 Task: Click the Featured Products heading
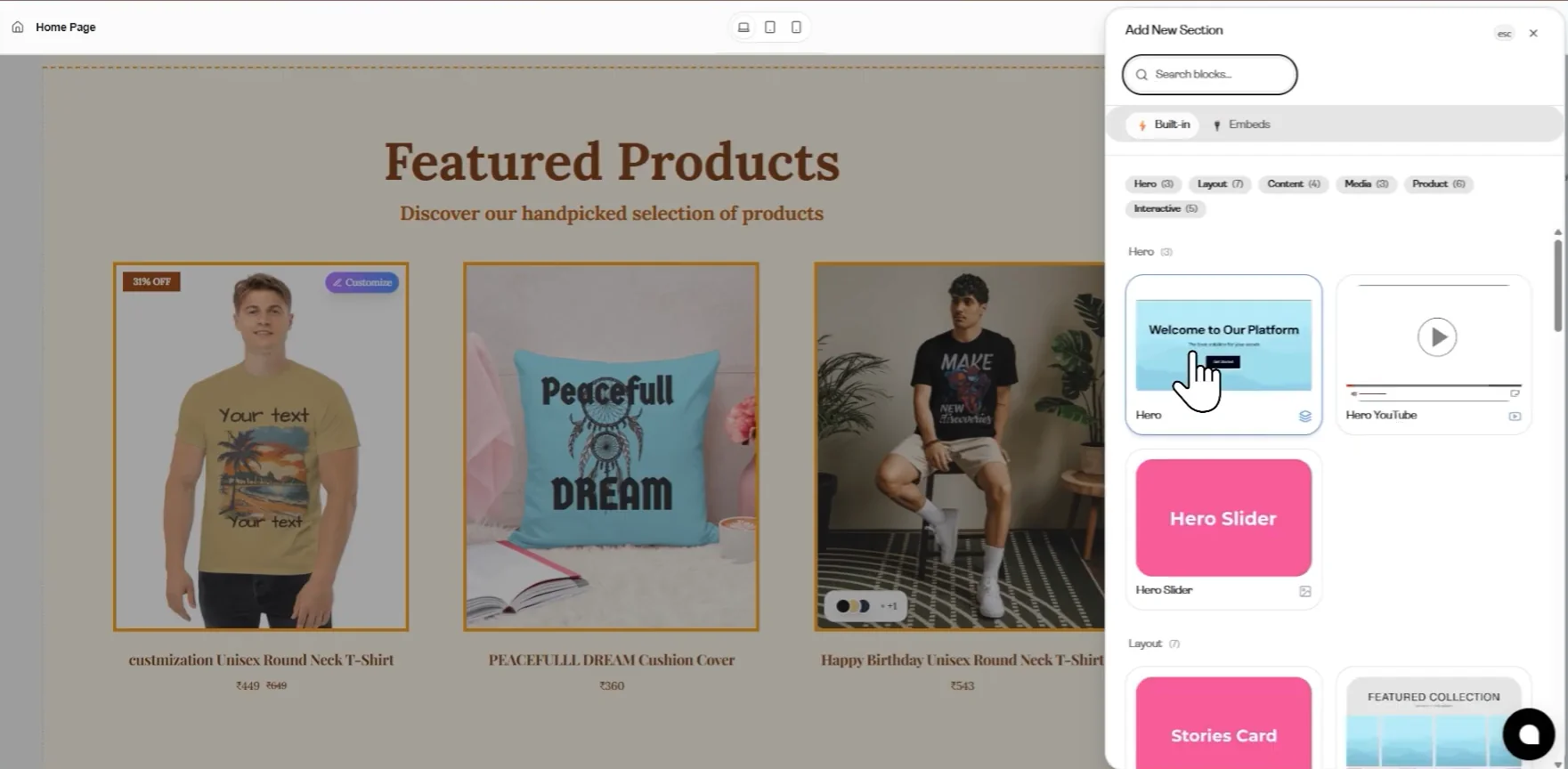tap(612, 162)
